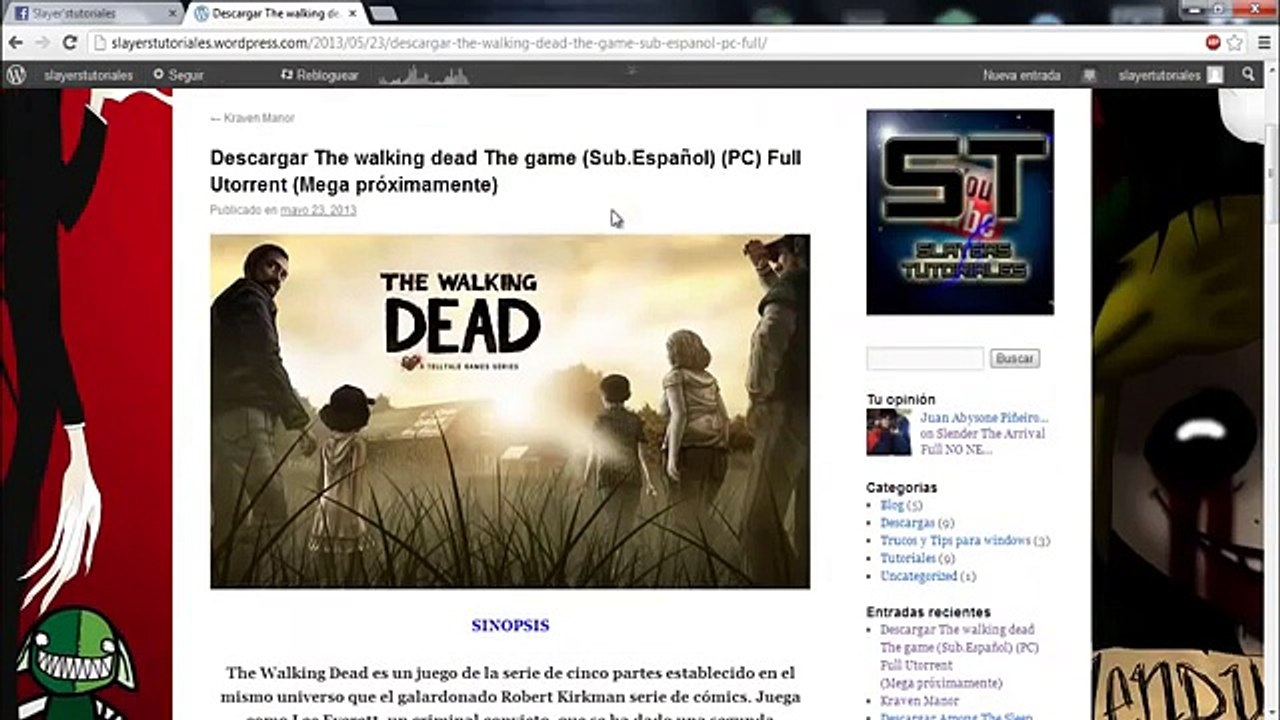Select the Descargar The walking dead tab
This screenshot has width=1280, height=720.
(x=275, y=14)
